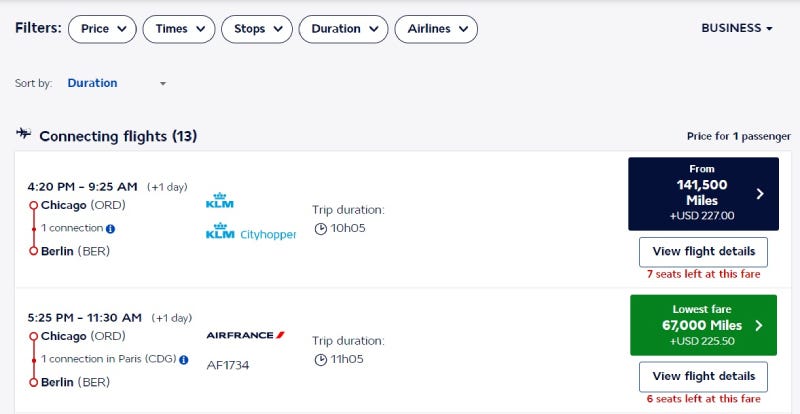Image resolution: width=800 pixels, height=414 pixels.
Task: Click the airplane icon beside Connecting flights
Action: (x=24, y=135)
